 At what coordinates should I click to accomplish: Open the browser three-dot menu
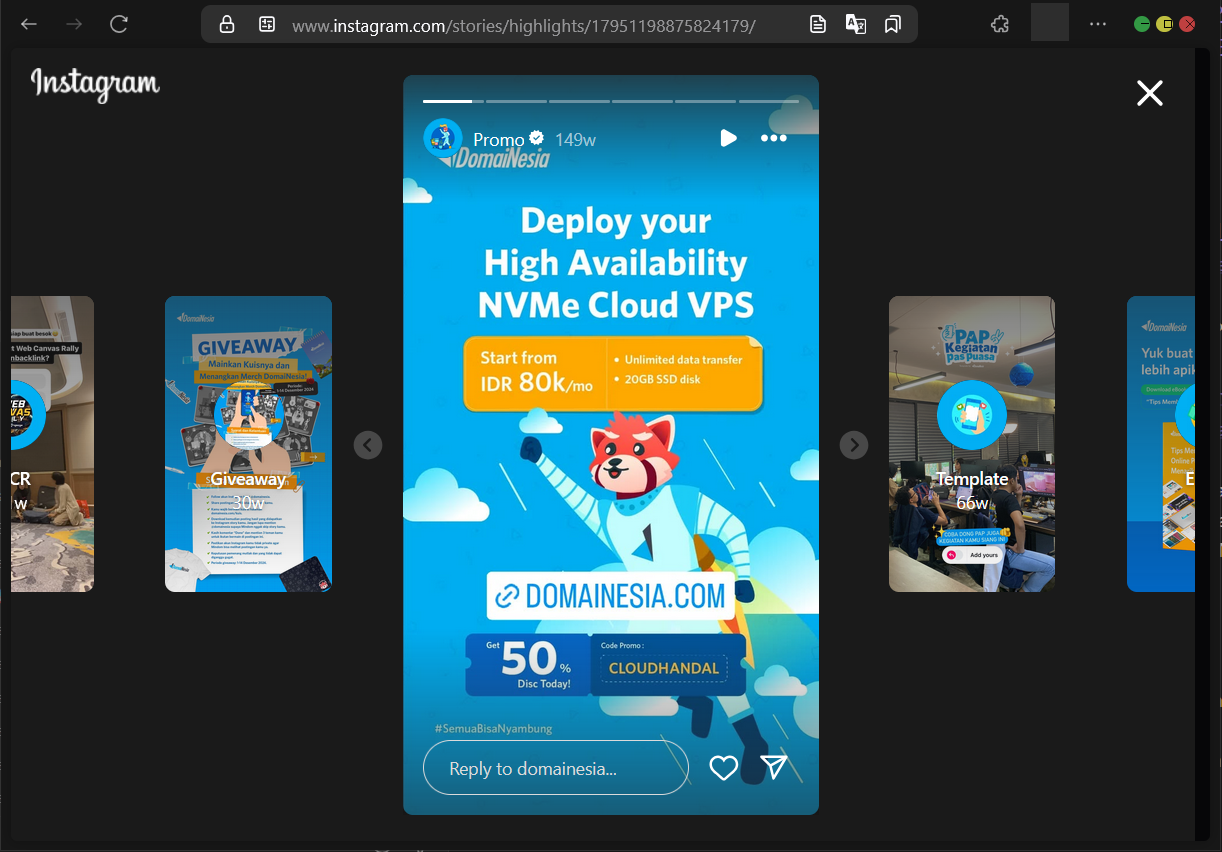pyautogui.click(x=1098, y=24)
